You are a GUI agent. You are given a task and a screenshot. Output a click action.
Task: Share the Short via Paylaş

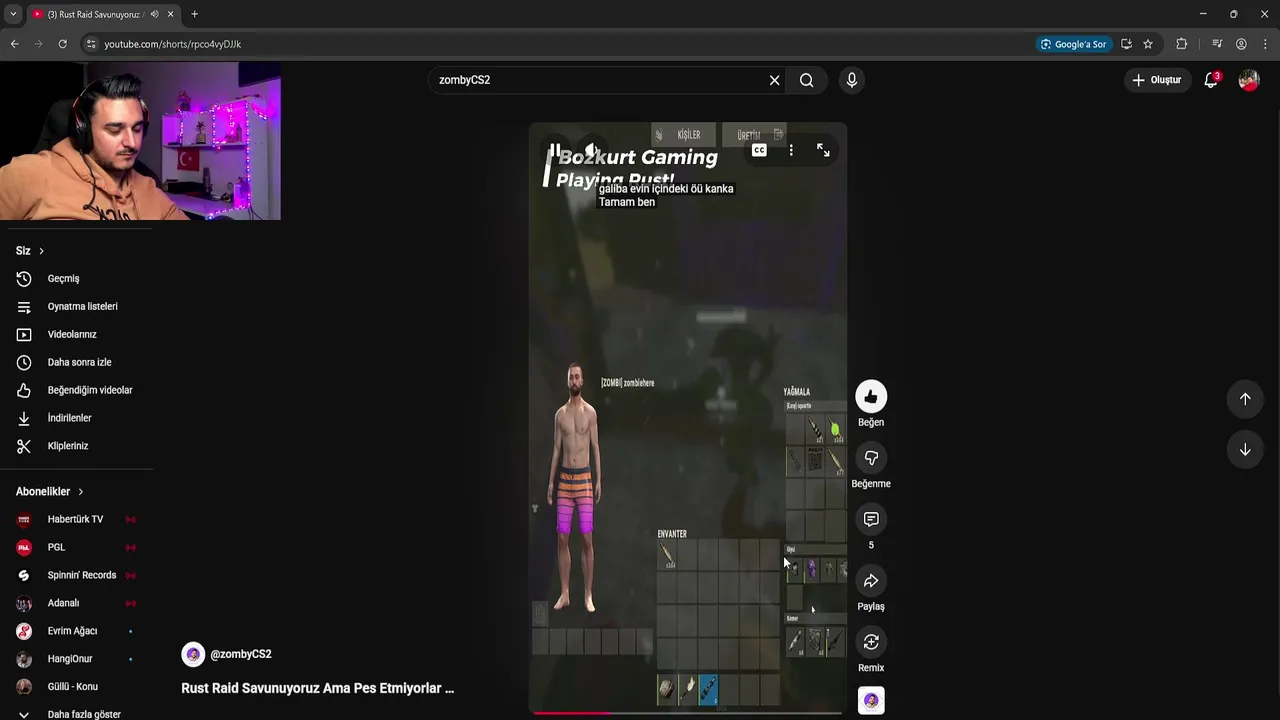point(871,581)
